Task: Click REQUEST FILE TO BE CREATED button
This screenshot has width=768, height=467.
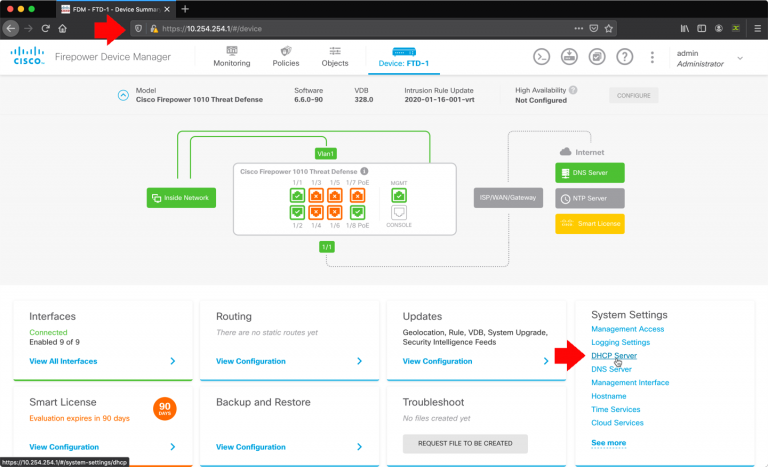Action: tap(465, 443)
